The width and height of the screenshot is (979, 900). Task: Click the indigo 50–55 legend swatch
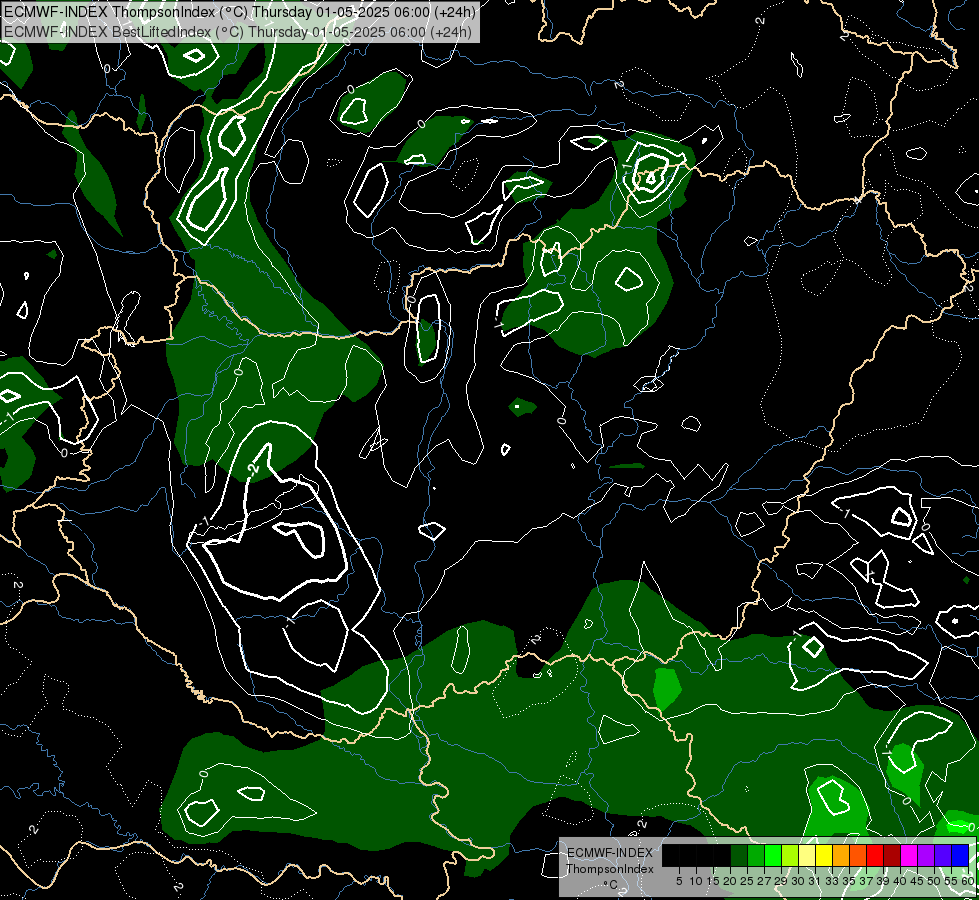(943, 855)
